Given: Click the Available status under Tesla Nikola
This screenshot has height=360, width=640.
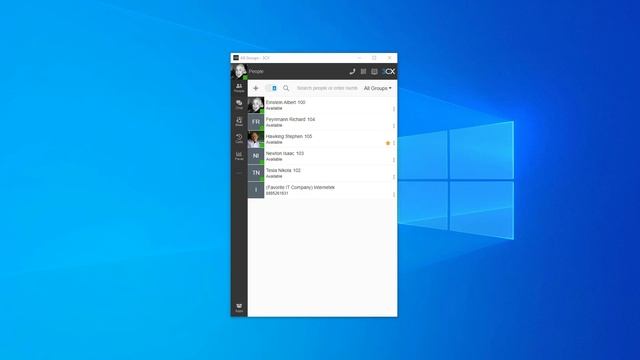Looking at the screenshot, I should coord(274,176).
